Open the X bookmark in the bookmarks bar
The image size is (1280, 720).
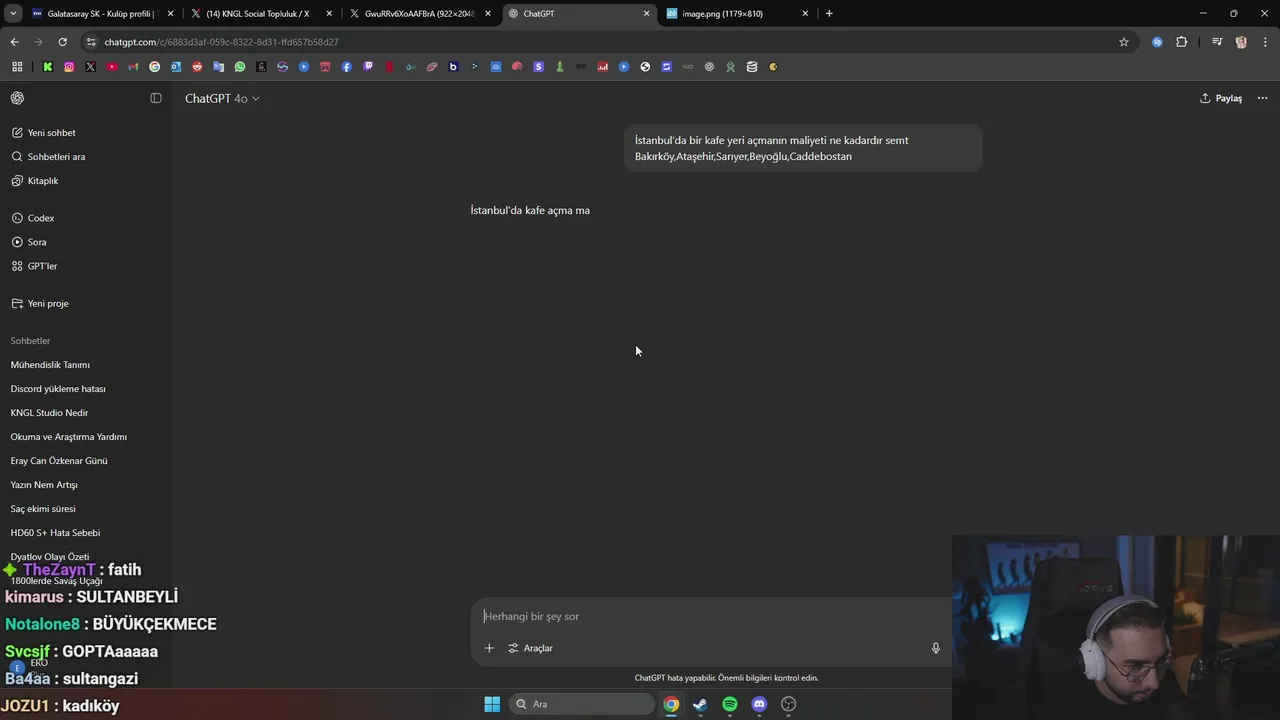91,67
